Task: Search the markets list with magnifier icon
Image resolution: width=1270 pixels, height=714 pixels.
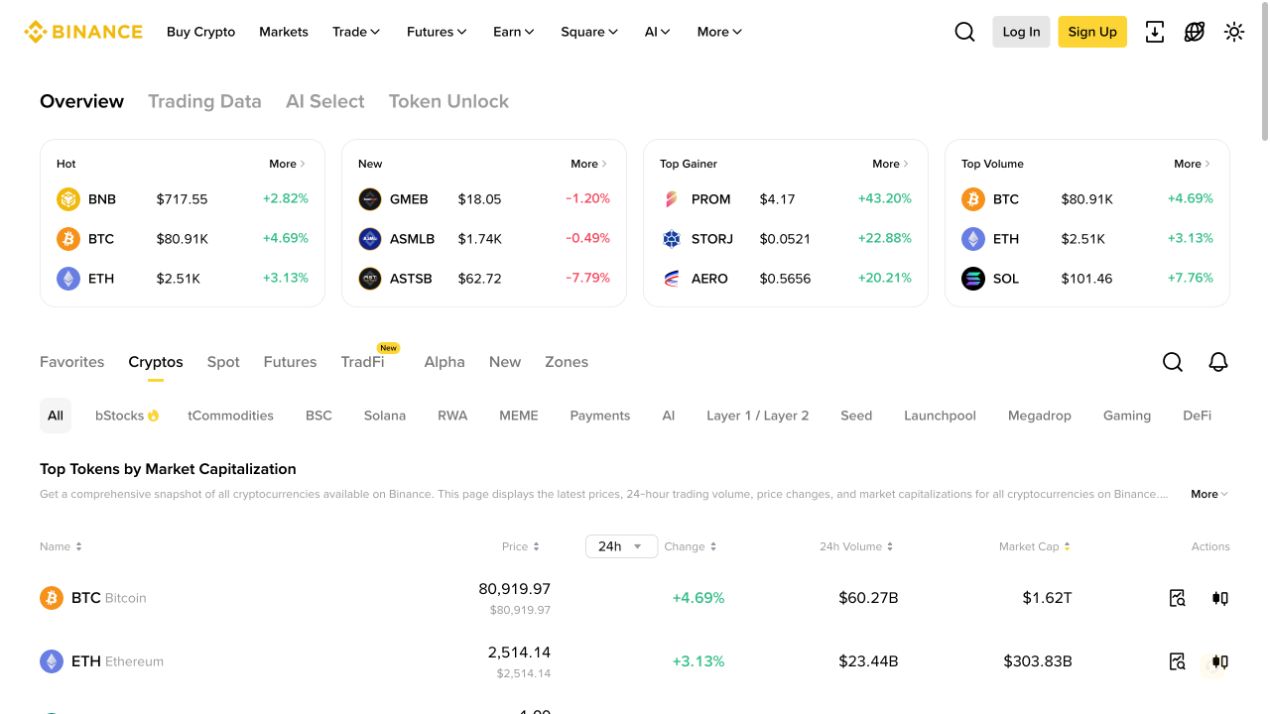Action: tap(1173, 362)
